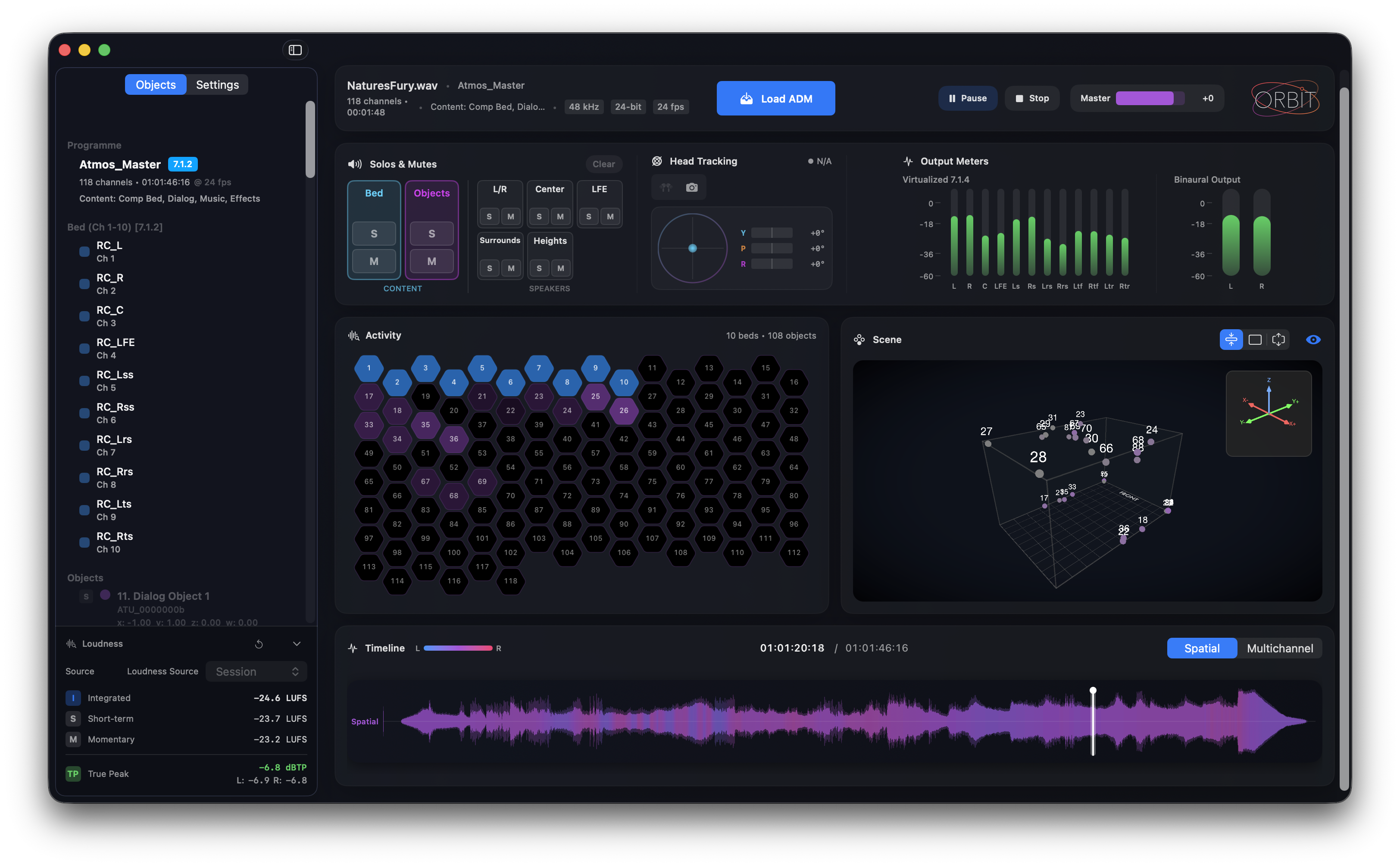This screenshot has height=867, width=1400.
Task: Switch to the Multichannel timeline tab
Action: (x=1280, y=648)
